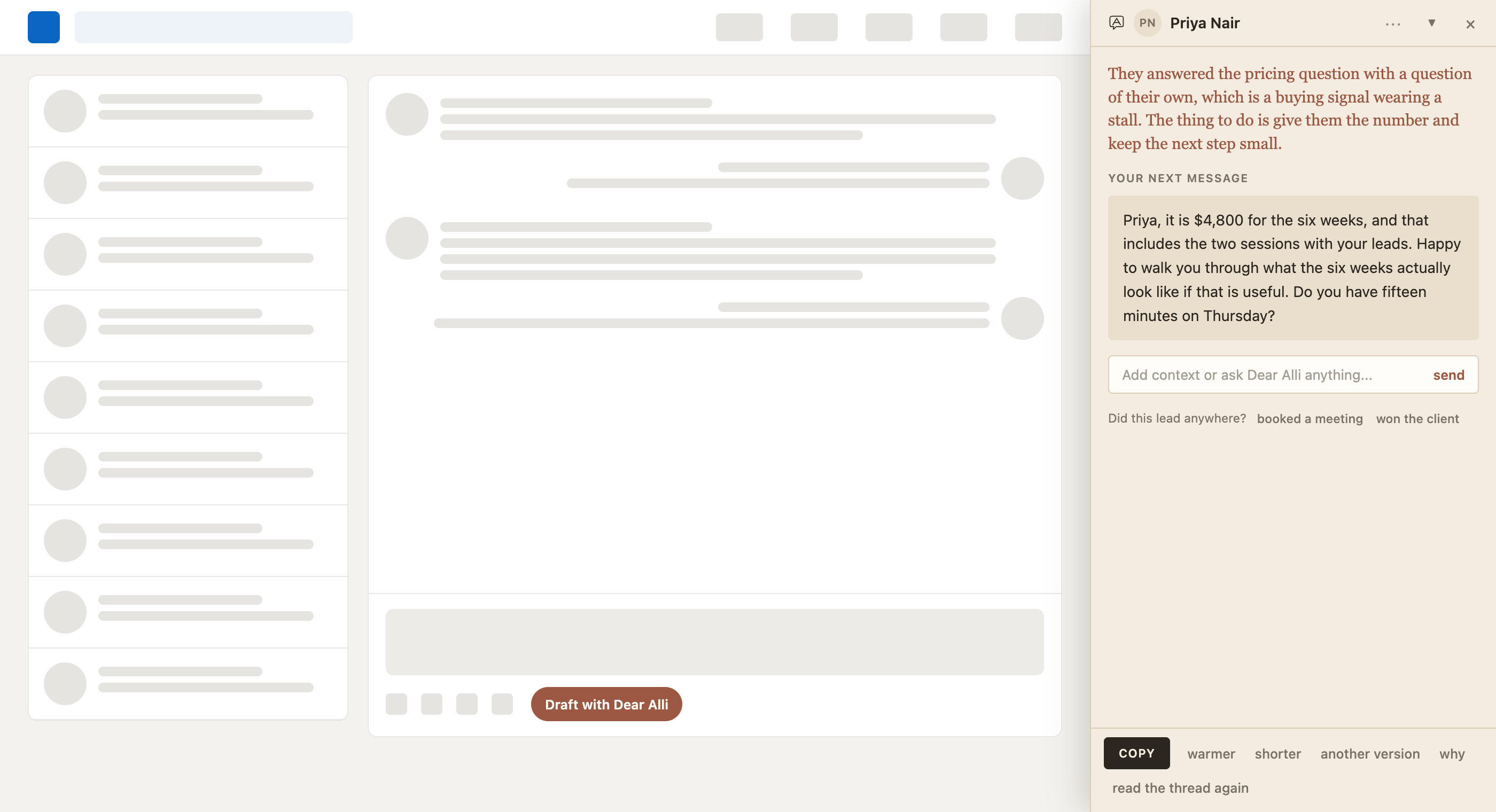1496x812 pixels.
Task: Select the first conversation in the list
Action: (x=188, y=111)
